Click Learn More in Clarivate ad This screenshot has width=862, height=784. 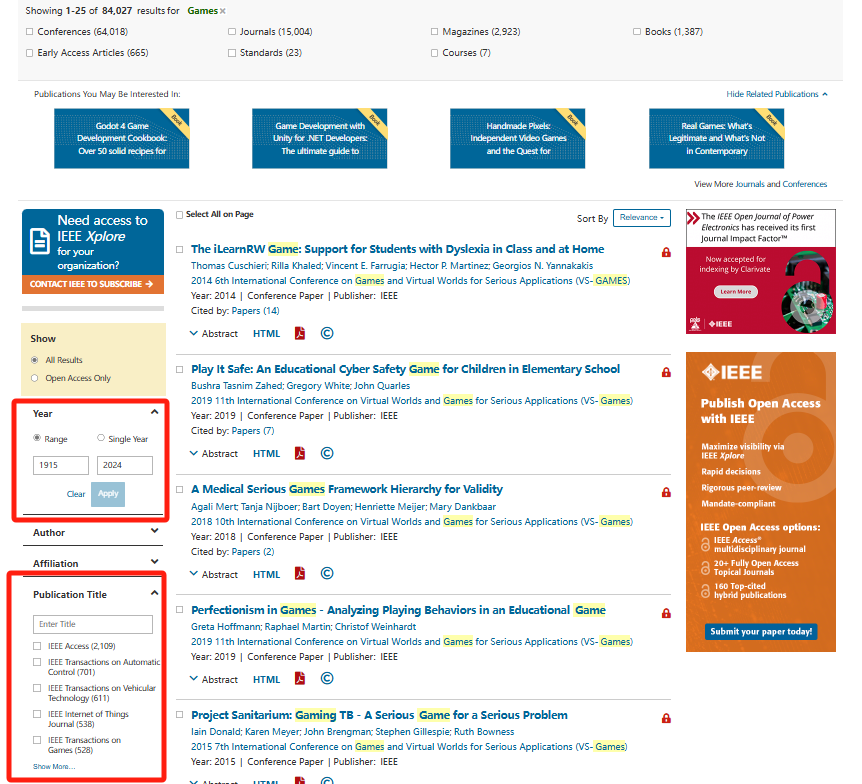pos(736,292)
